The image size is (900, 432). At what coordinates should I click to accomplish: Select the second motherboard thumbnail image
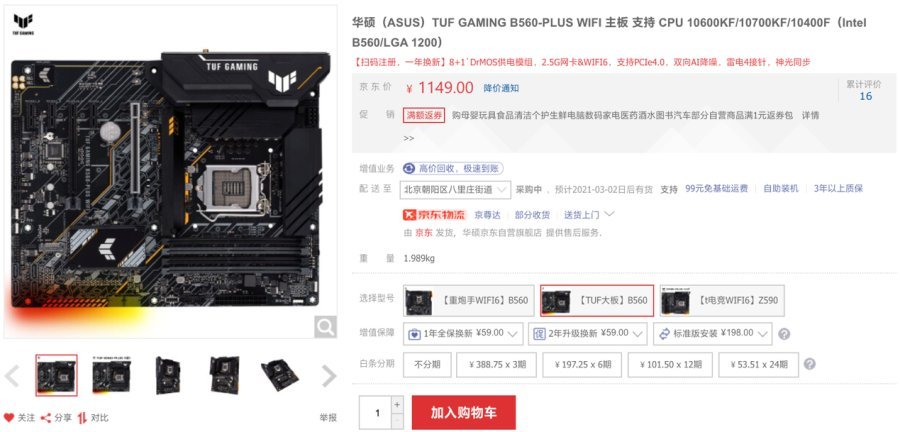[x=110, y=375]
